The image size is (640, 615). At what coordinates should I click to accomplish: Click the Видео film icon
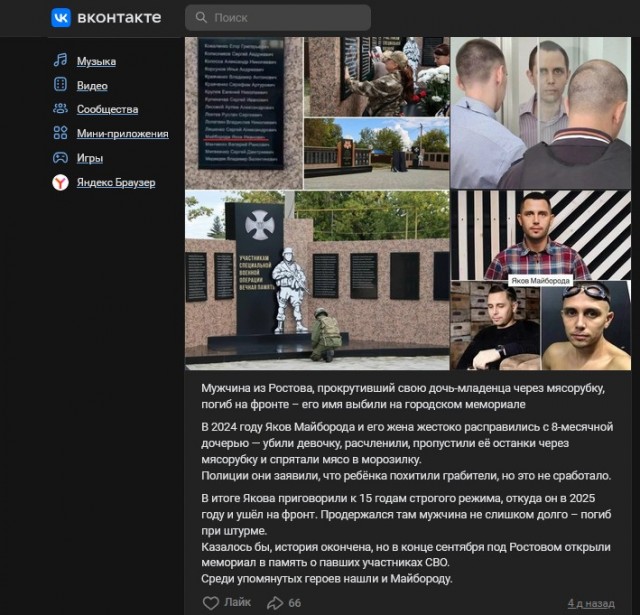coord(60,84)
